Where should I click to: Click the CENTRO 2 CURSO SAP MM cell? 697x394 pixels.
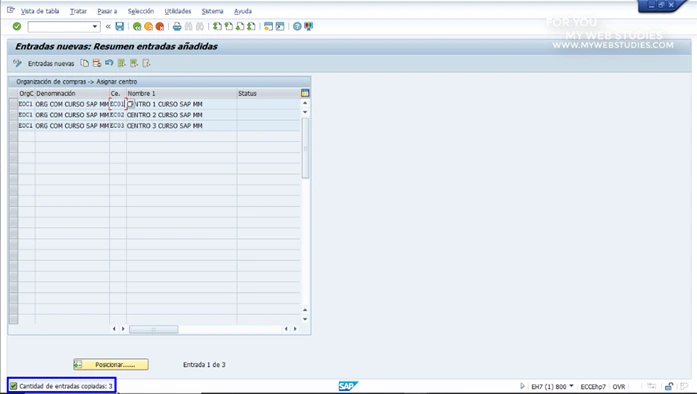click(x=181, y=115)
